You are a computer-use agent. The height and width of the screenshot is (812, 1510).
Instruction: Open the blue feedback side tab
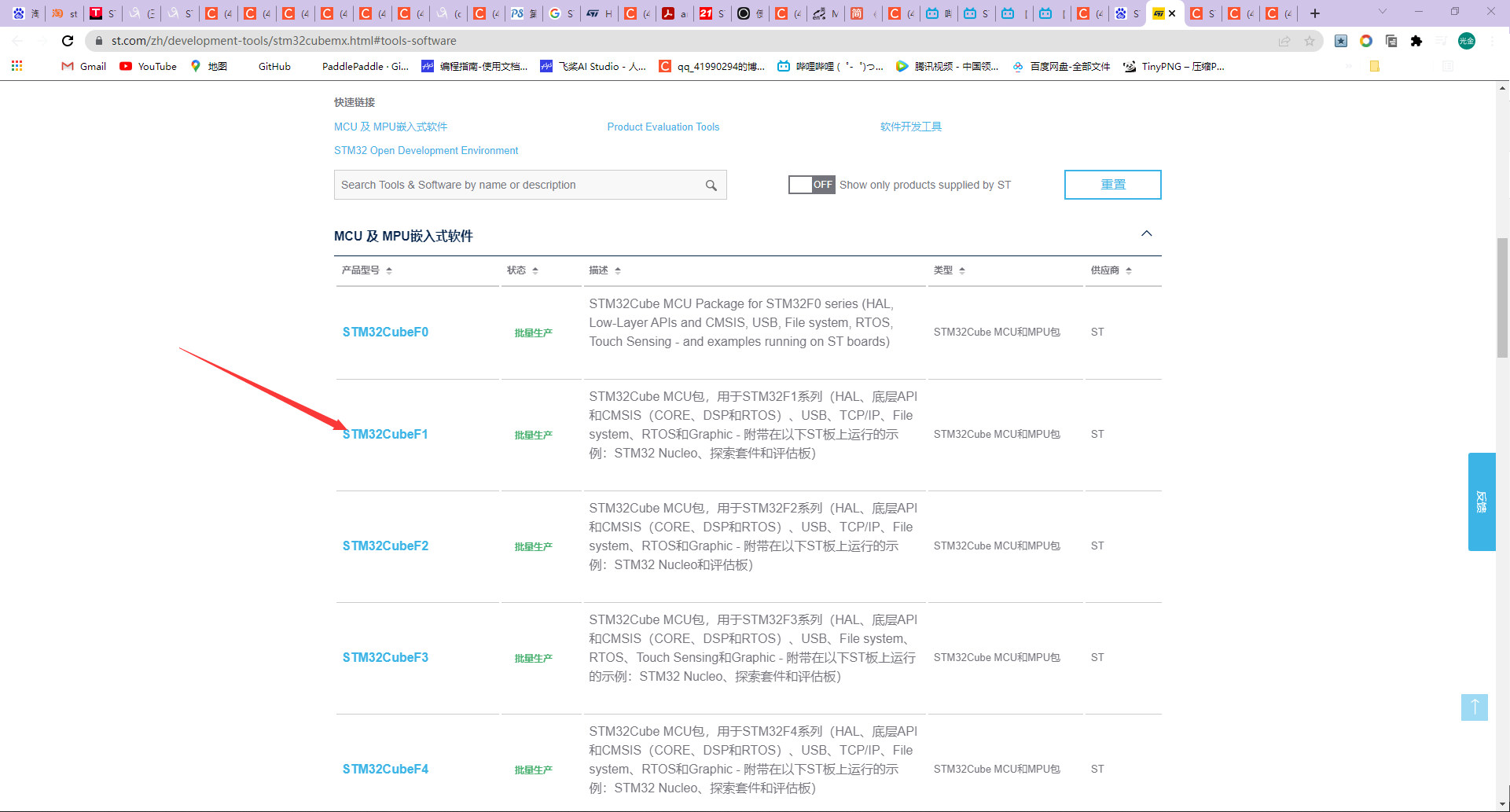click(x=1482, y=502)
